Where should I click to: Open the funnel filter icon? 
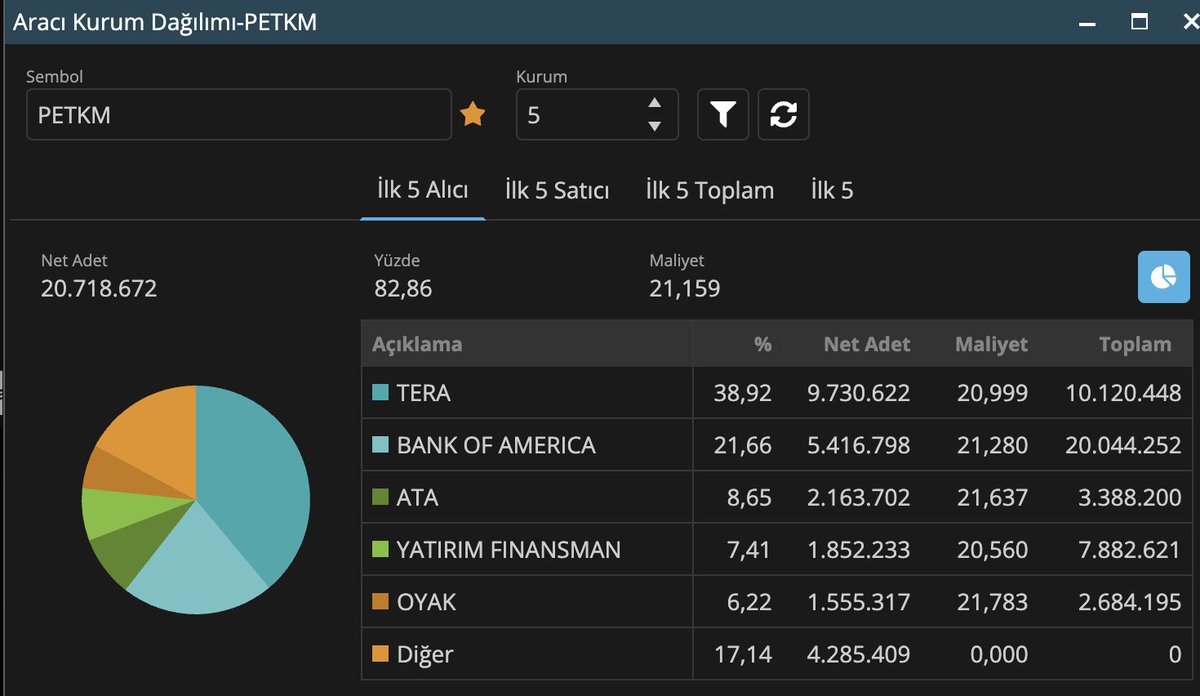(723, 115)
